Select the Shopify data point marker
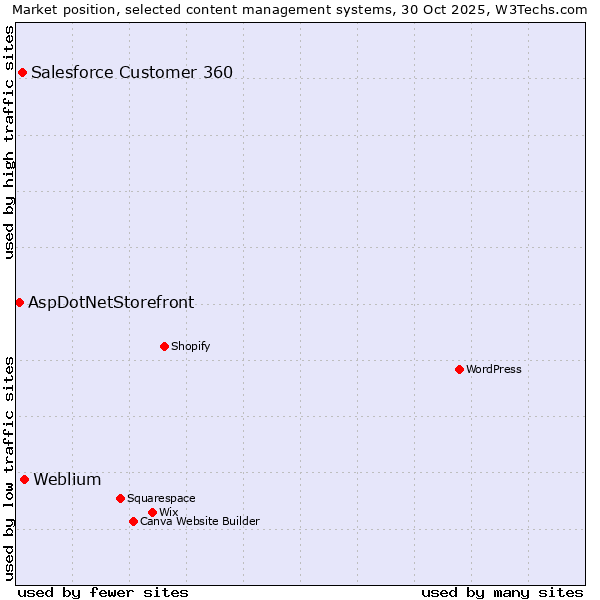The width and height of the screenshot is (600, 600). pyautogui.click(x=164, y=346)
